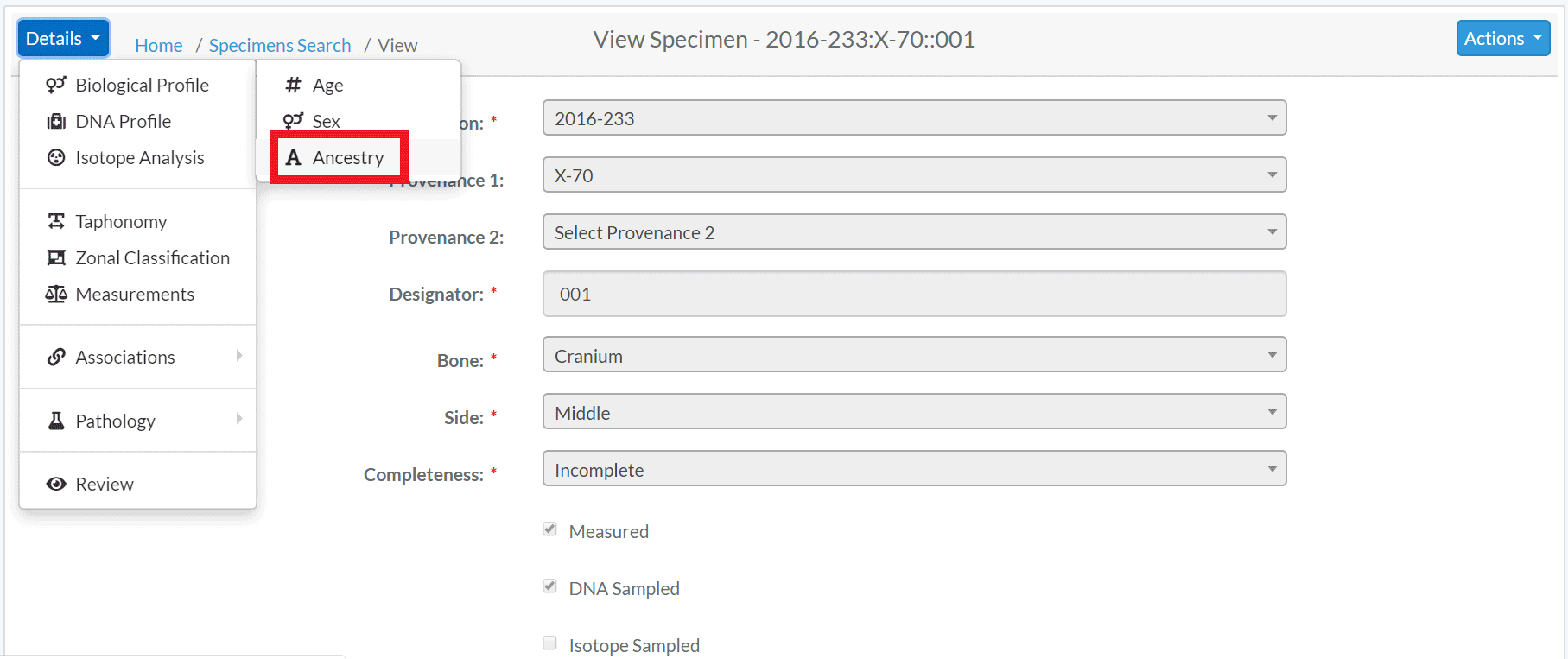Click the Biological Profile gender icon
The width and height of the screenshot is (1568, 659).
56,85
